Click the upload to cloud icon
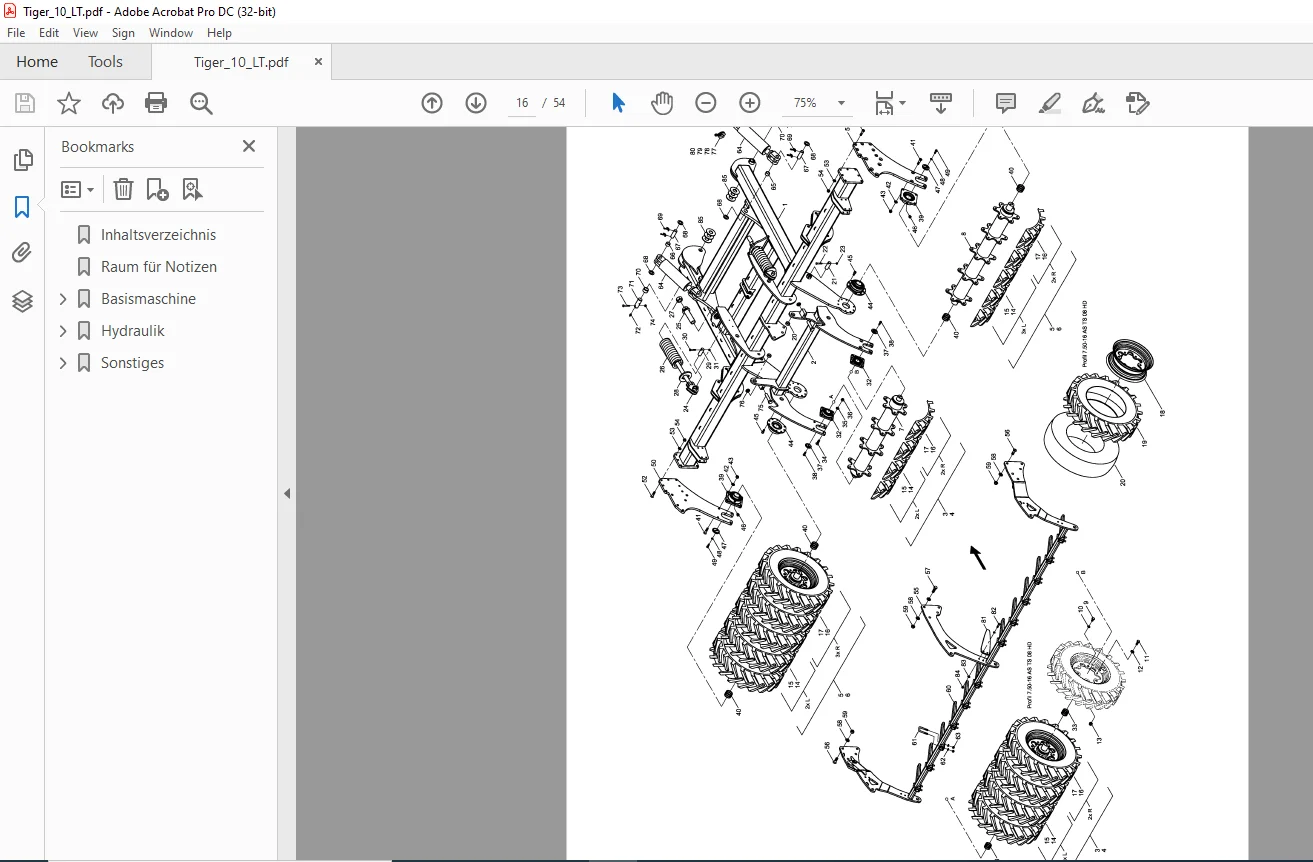Screen dimensions: 1313x862 [x=113, y=103]
